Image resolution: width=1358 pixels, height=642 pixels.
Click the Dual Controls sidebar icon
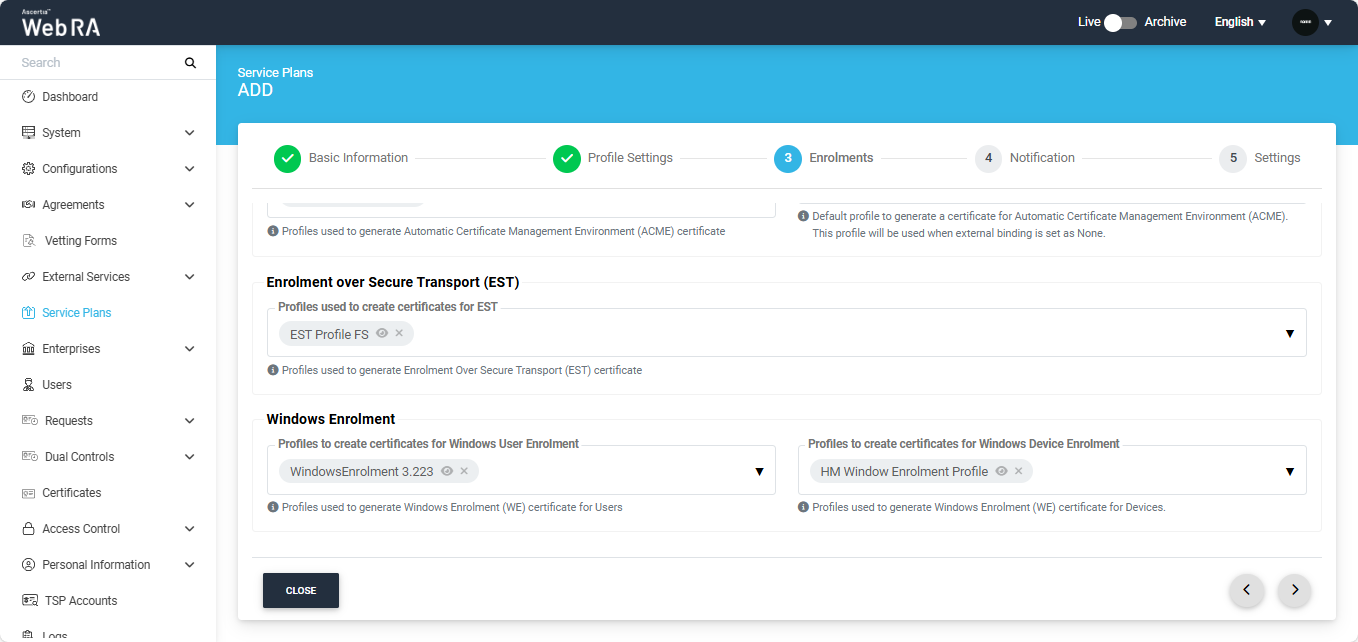pos(29,457)
